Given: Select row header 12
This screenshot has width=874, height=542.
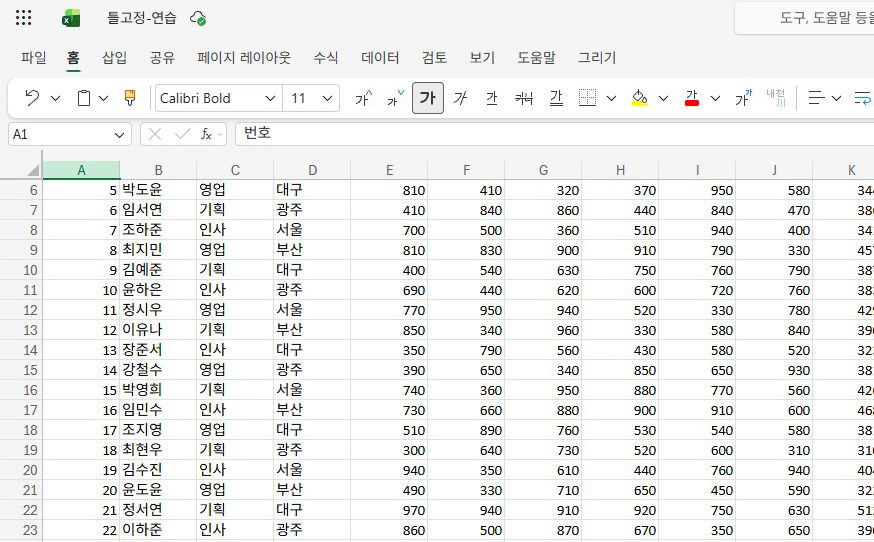Looking at the screenshot, I should pyautogui.click(x=21, y=310).
